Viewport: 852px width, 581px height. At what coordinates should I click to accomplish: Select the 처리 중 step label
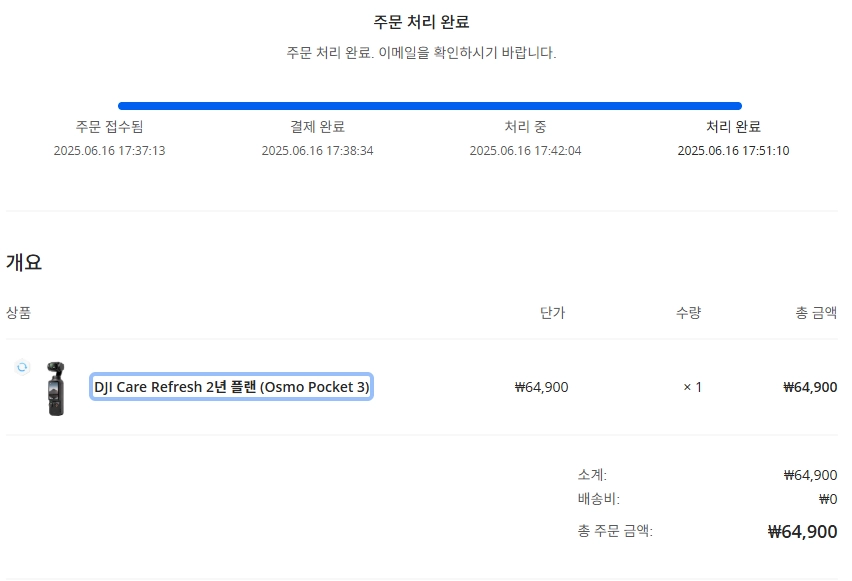[x=525, y=127]
